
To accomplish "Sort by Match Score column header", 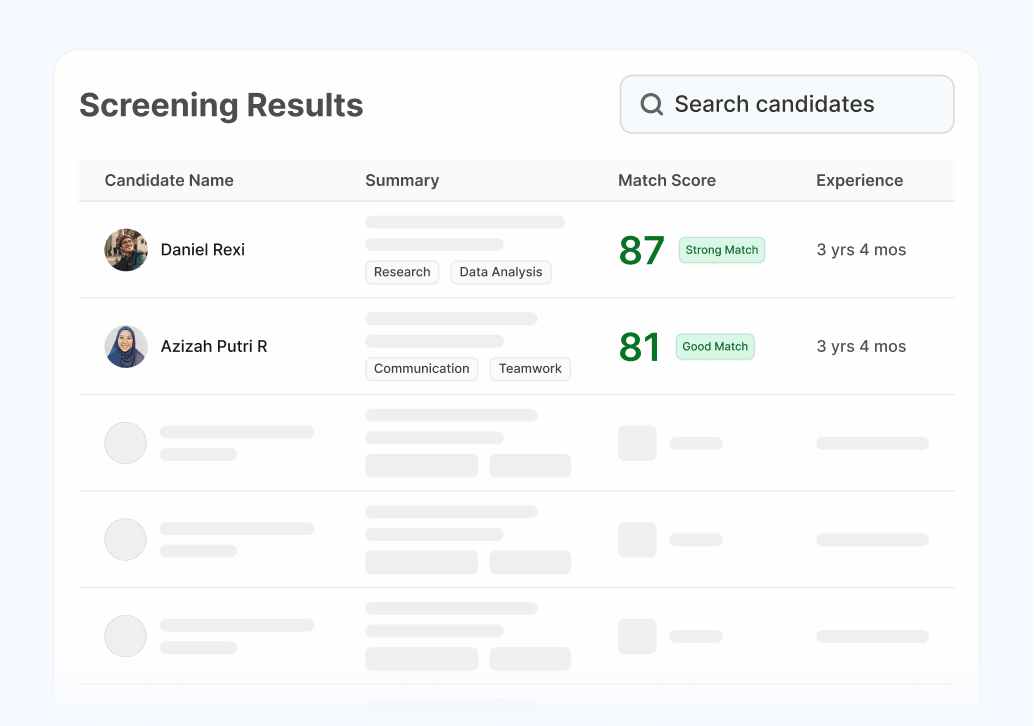I will point(667,180).
